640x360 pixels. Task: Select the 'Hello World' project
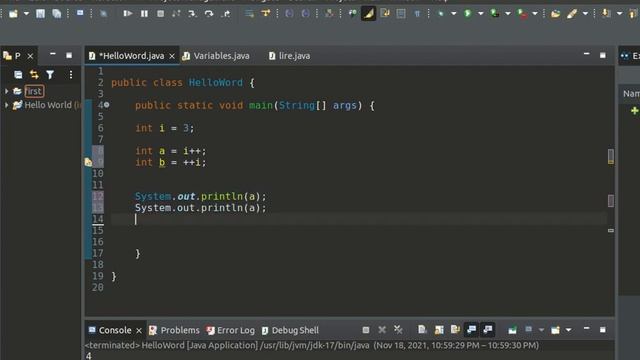(x=48, y=105)
